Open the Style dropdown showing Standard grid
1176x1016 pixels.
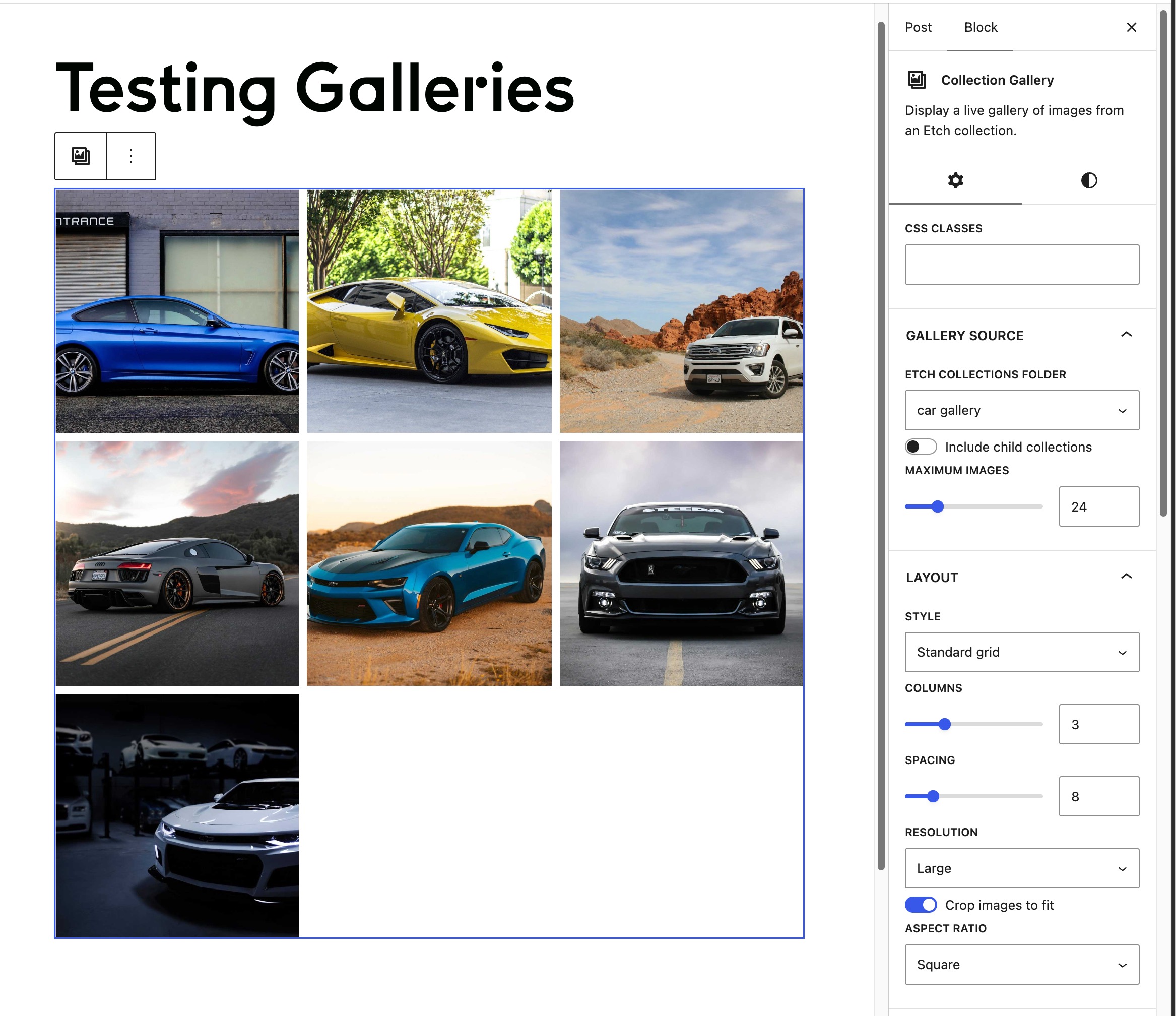[x=1022, y=652]
